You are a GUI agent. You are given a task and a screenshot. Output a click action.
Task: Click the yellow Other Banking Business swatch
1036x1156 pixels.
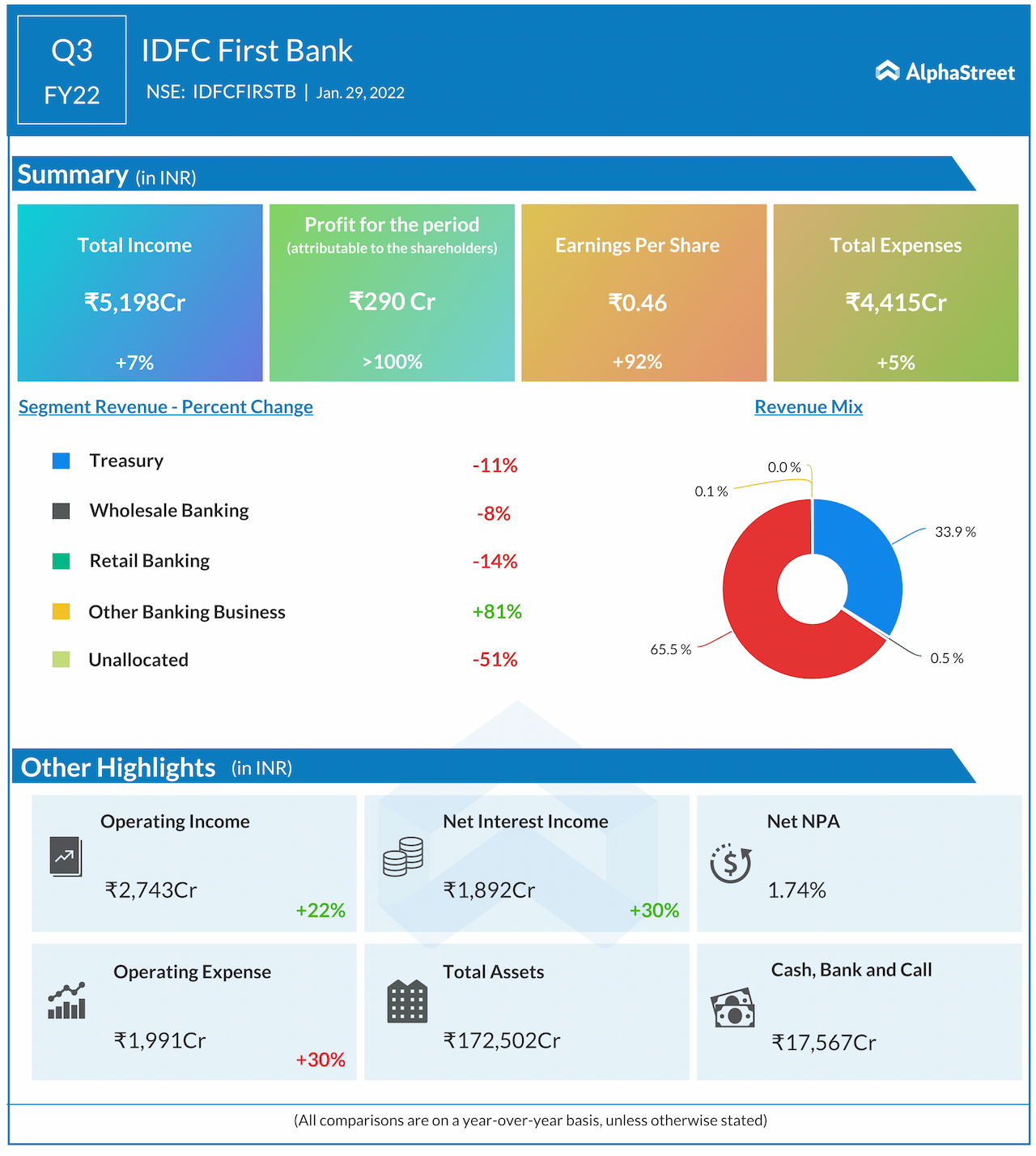(61, 611)
